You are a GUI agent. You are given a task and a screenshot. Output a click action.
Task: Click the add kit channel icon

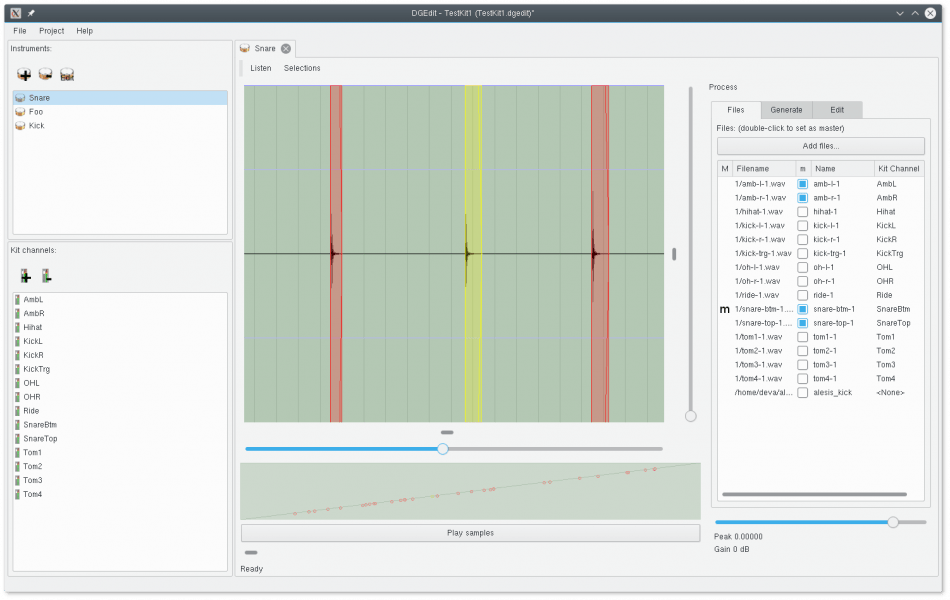point(25,276)
